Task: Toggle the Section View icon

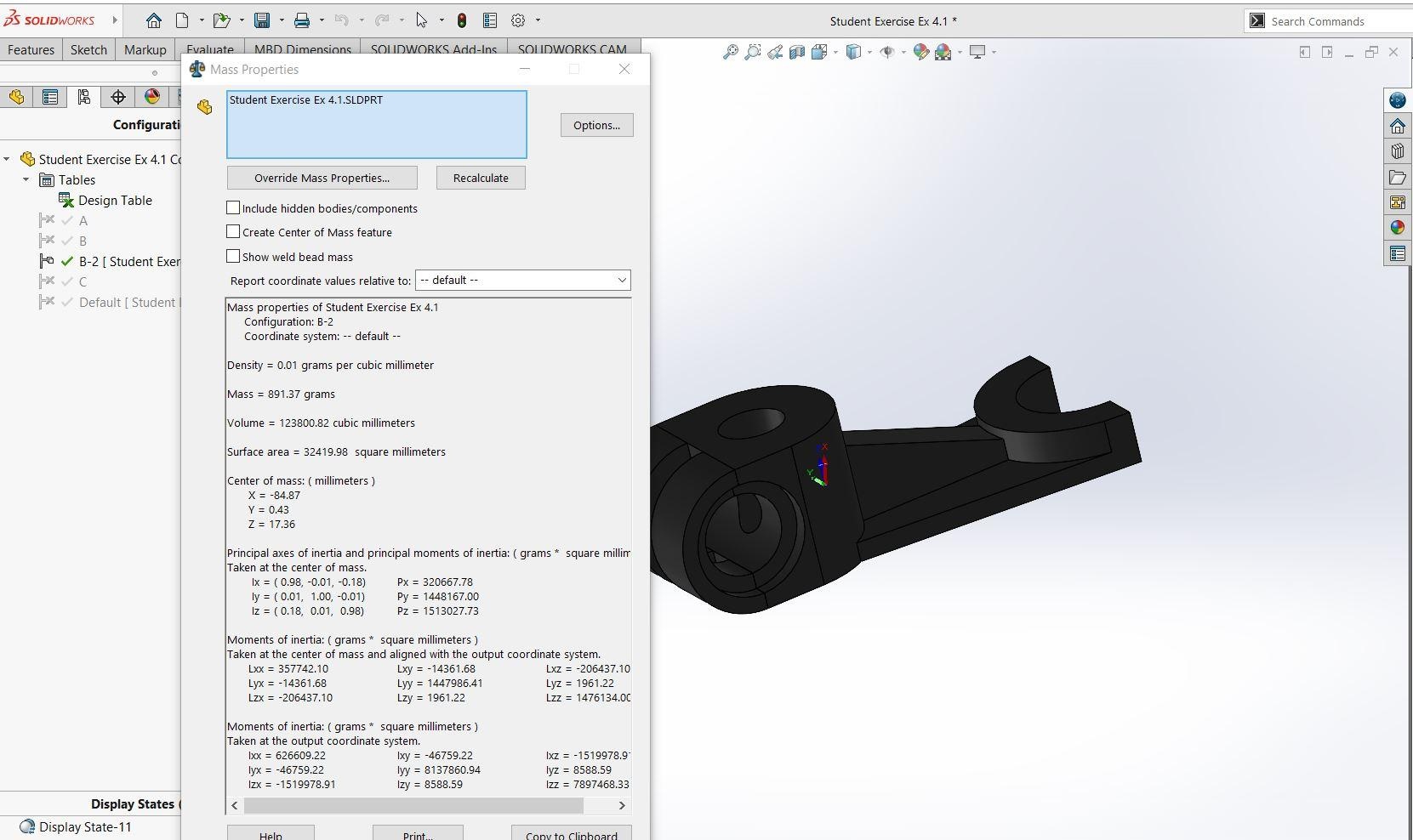Action: click(796, 52)
